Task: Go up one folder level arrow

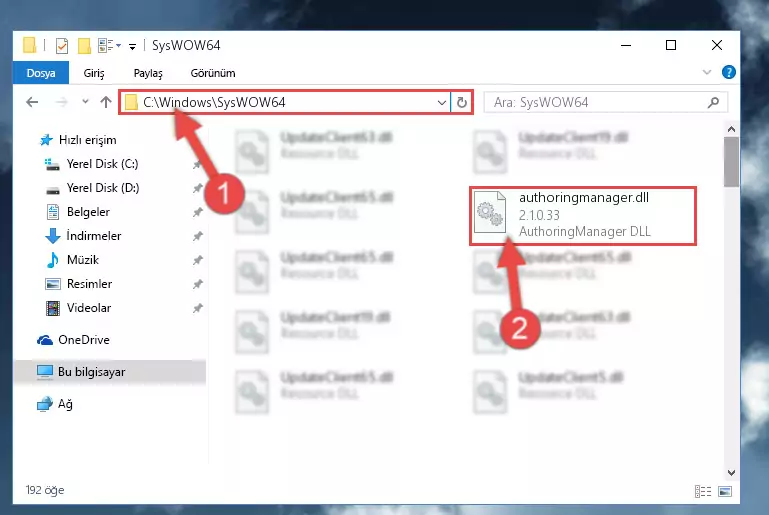Action: tap(106, 102)
